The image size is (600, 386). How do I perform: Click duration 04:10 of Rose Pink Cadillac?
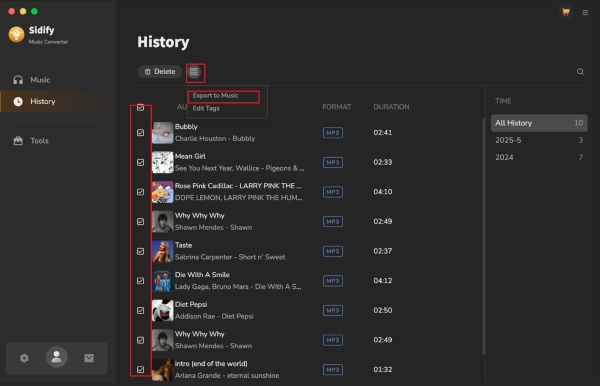[383, 192]
